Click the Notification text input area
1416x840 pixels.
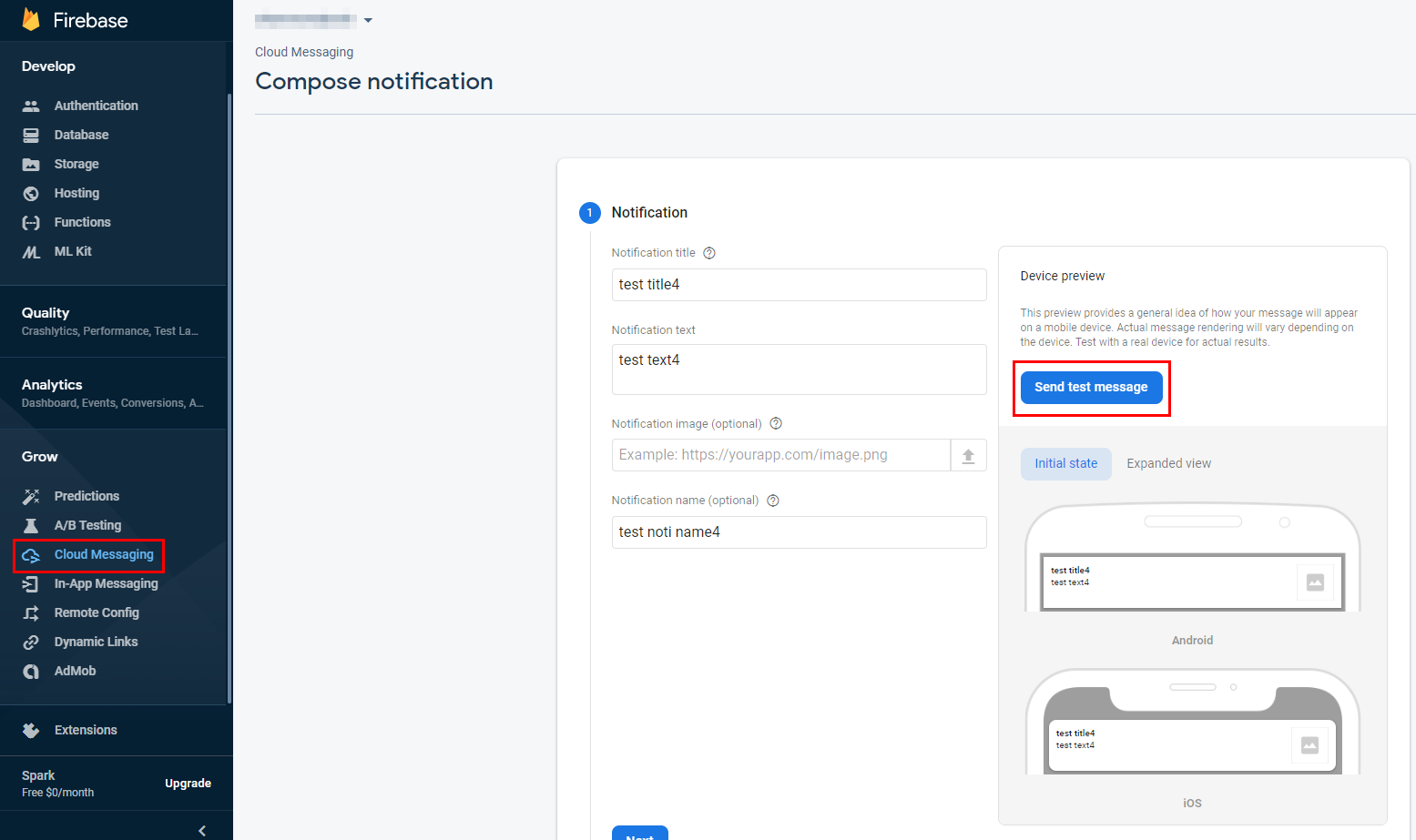pos(799,369)
